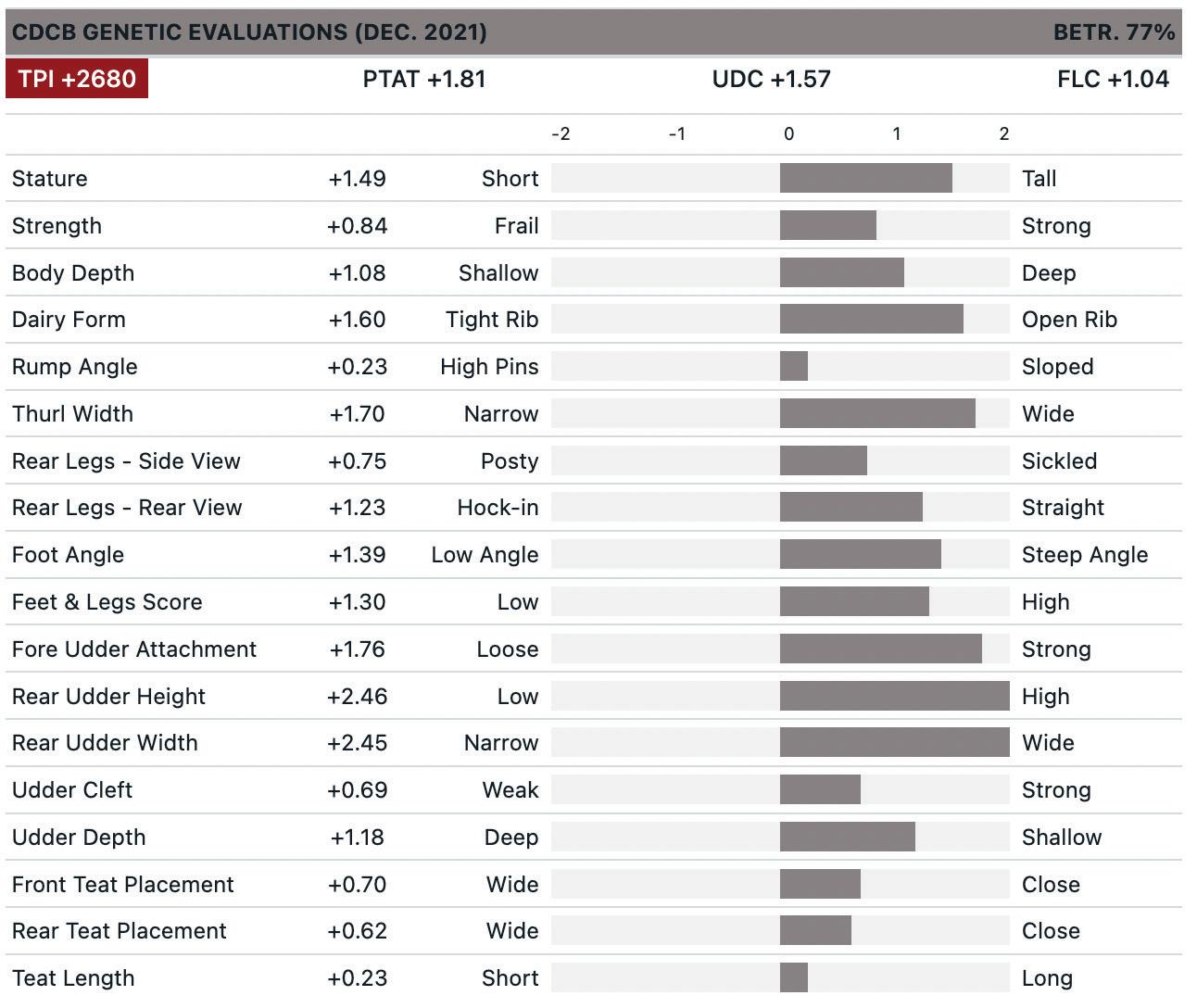The height and width of the screenshot is (1008, 1197).
Task: Click the Stature trait bar
Action: point(865,179)
